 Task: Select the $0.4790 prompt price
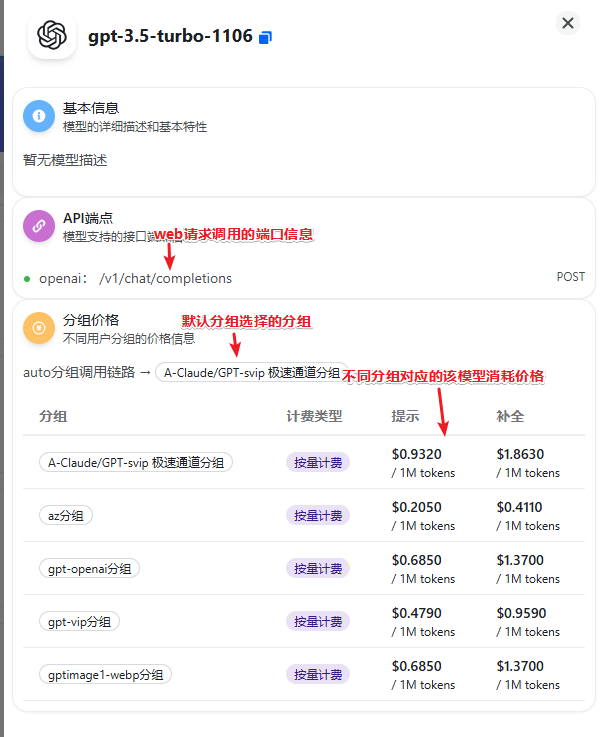pyautogui.click(x=416, y=613)
